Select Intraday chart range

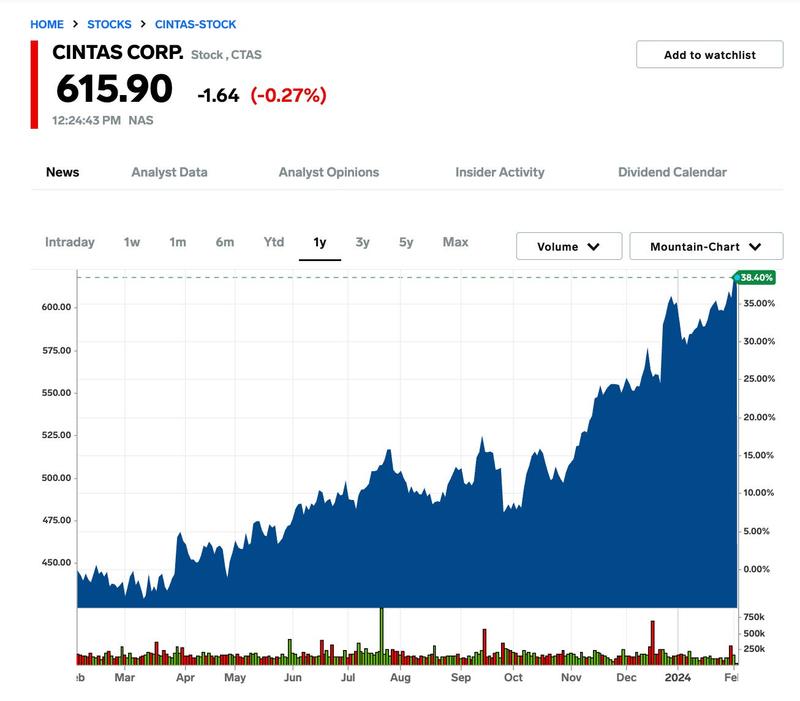[70, 242]
